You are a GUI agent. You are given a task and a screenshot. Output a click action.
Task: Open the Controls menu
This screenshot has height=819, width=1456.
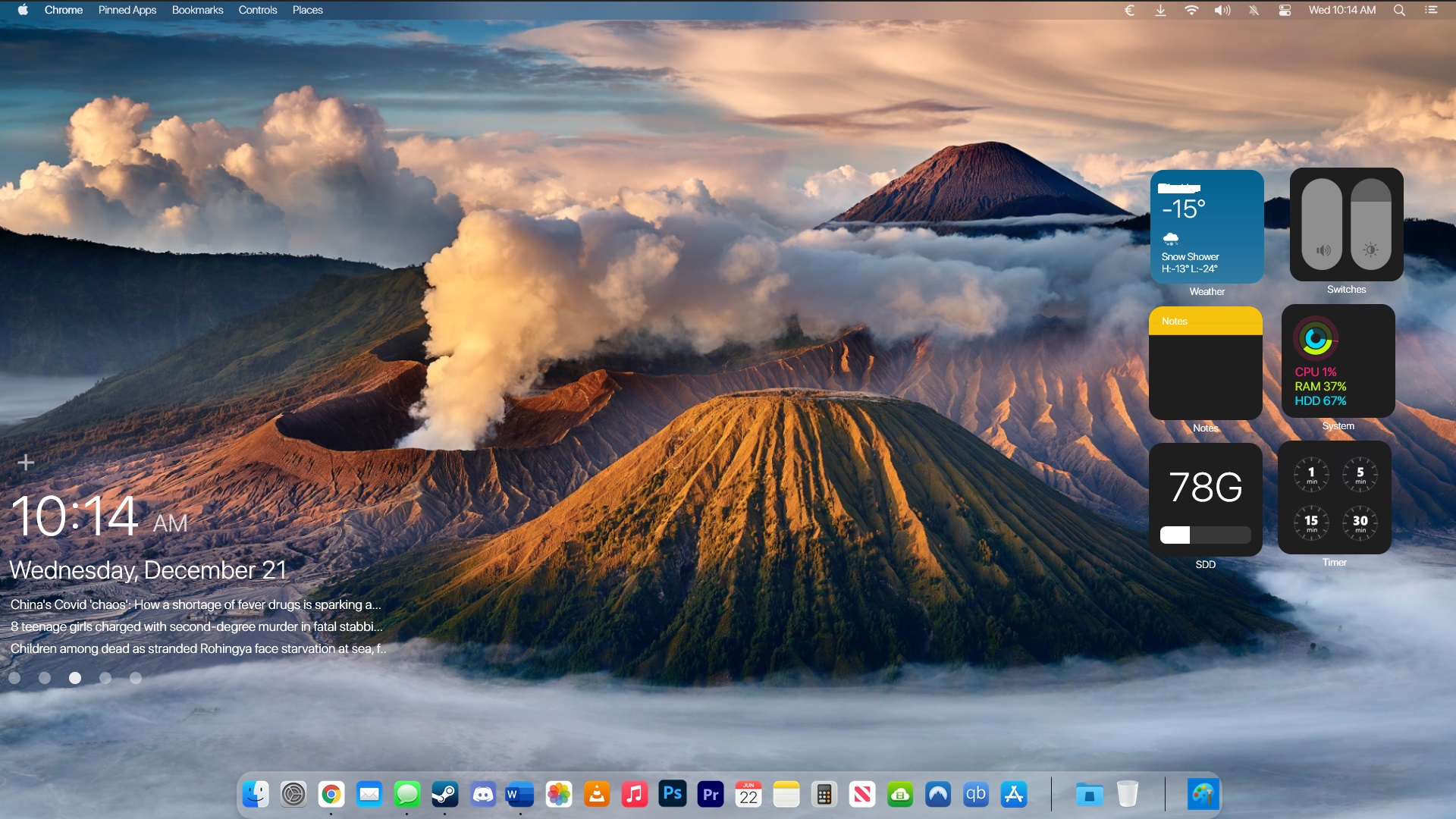point(258,10)
